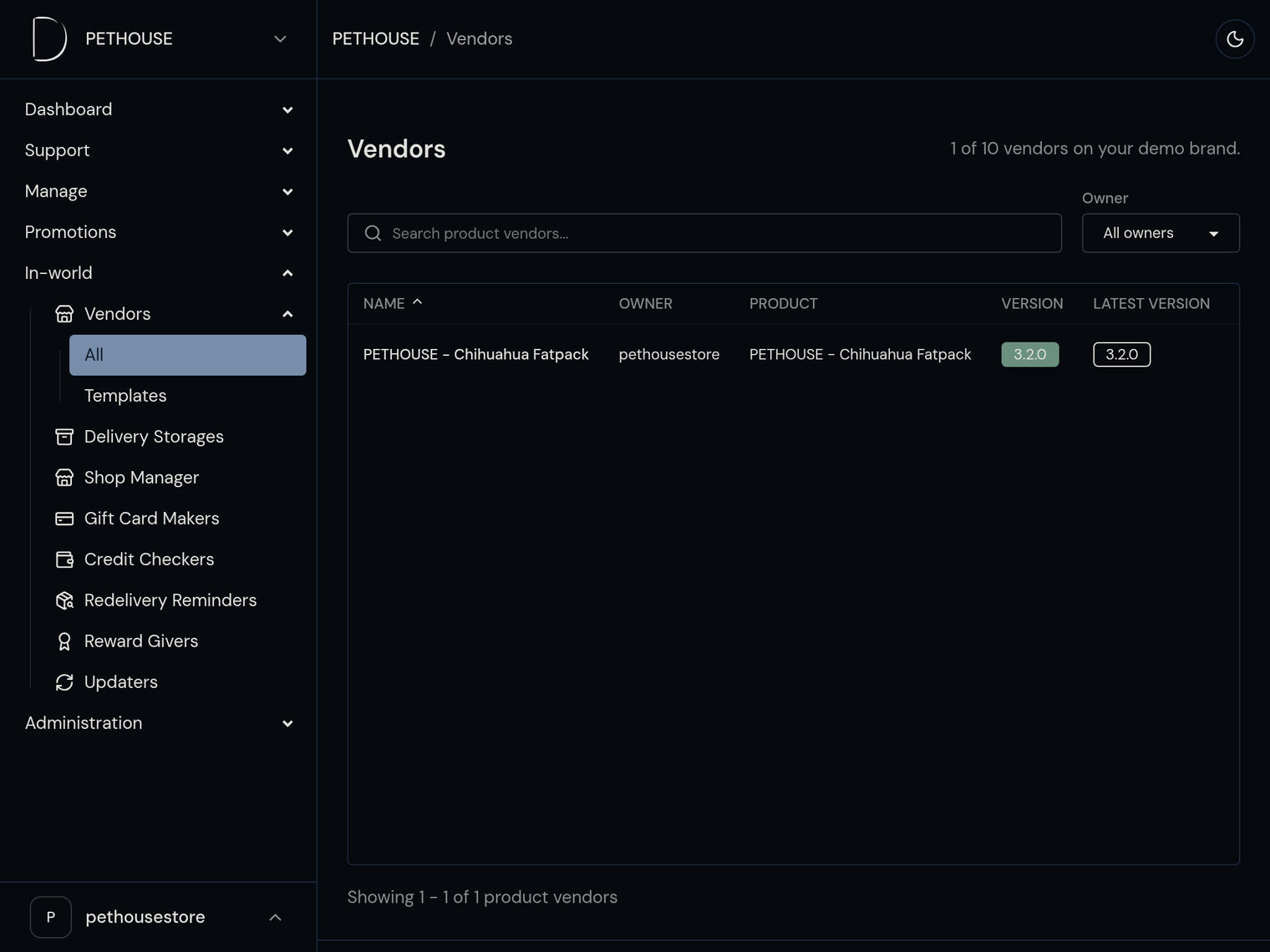Open Reward Givers page
The width and height of the screenshot is (1270, 952).
click(x=141, y=641)
